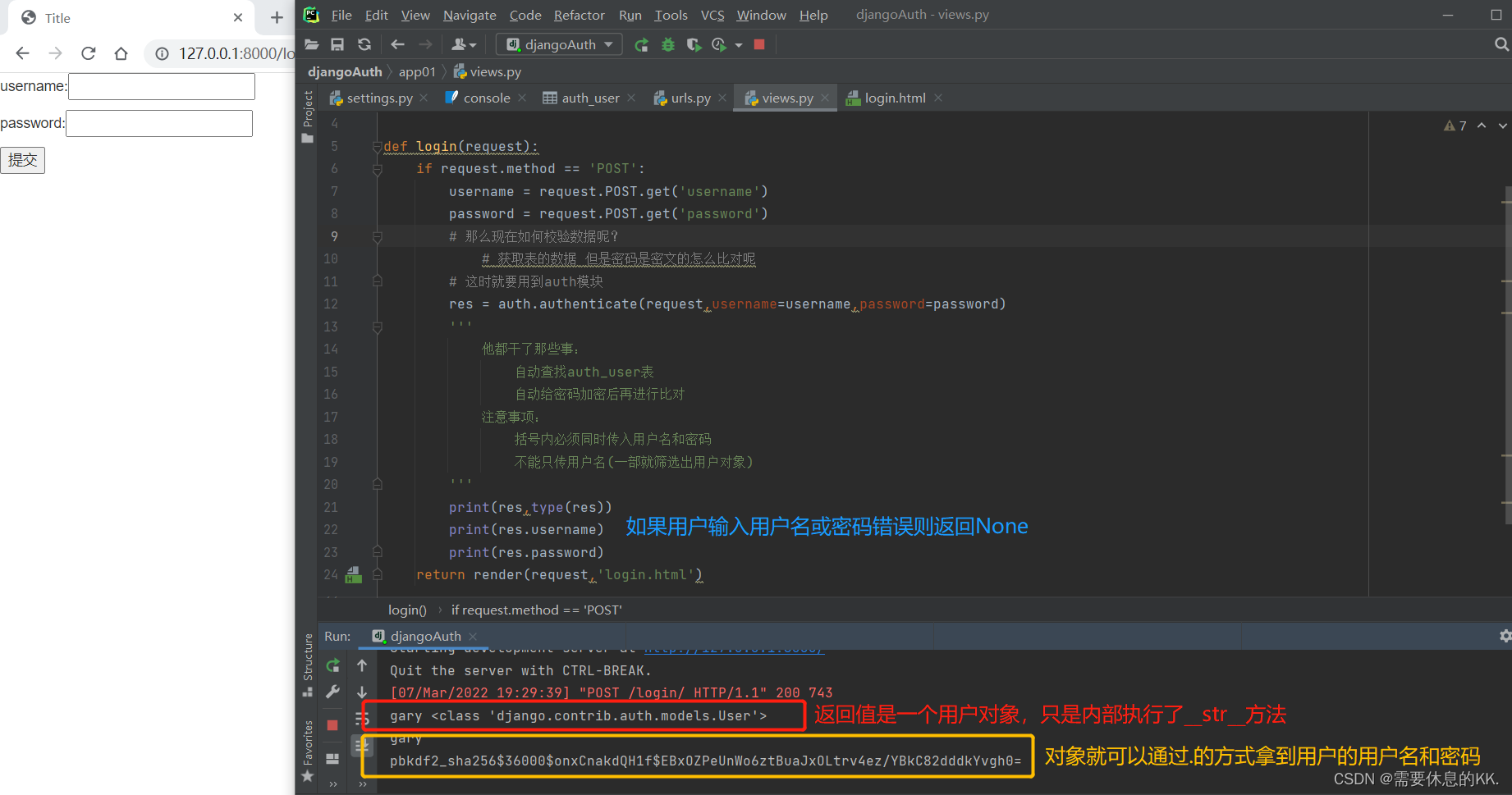Image resolution: width=1512 pixels, height=795 pixels.
Task: Click the browser address bar URL
Action: pyautogui.click(x=236, y=53)
